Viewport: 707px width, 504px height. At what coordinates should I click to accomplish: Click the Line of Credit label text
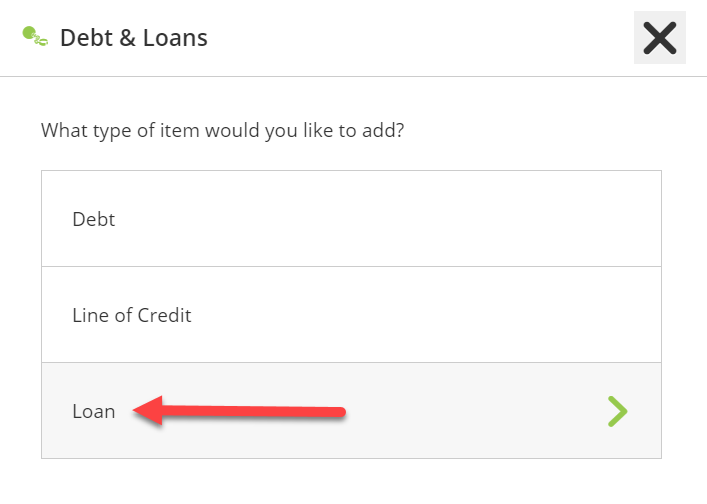(x=132, y=315)
